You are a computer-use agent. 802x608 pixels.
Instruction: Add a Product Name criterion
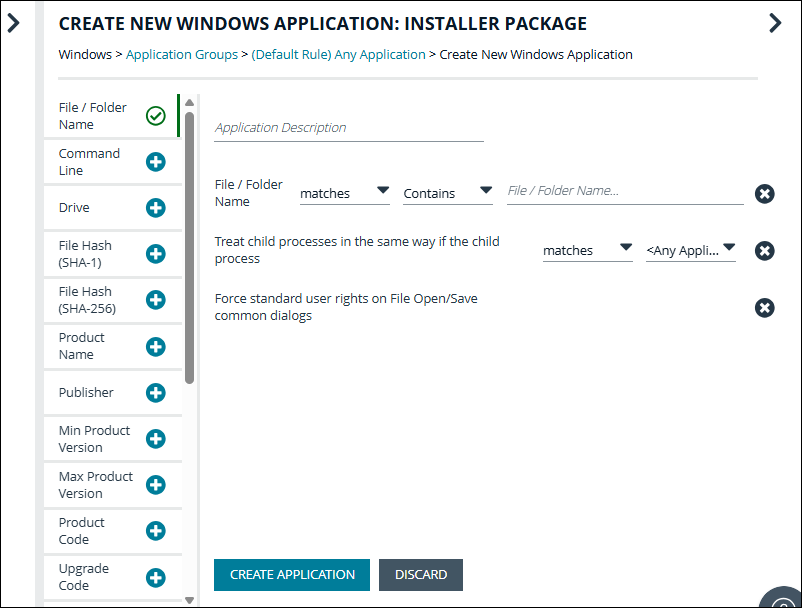click(156, 346)
